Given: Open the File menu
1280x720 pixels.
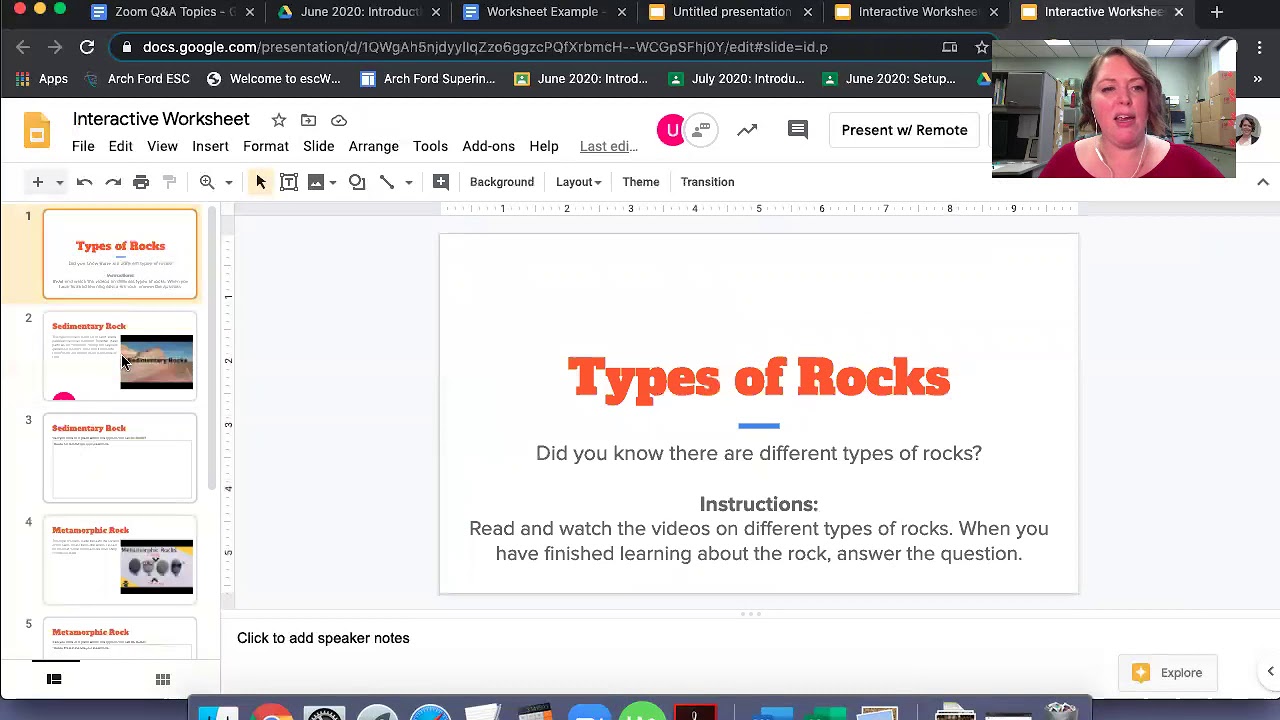Looking at the screenshot, I should point(83,146).
